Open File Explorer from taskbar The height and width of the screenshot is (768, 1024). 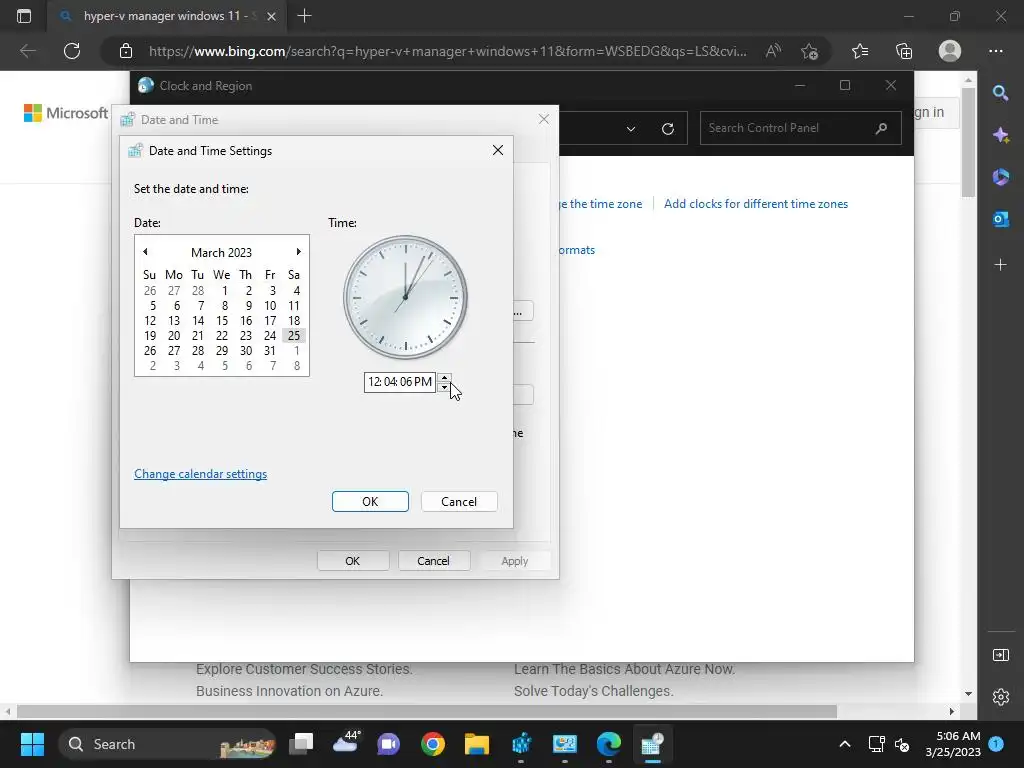[477, 744]
